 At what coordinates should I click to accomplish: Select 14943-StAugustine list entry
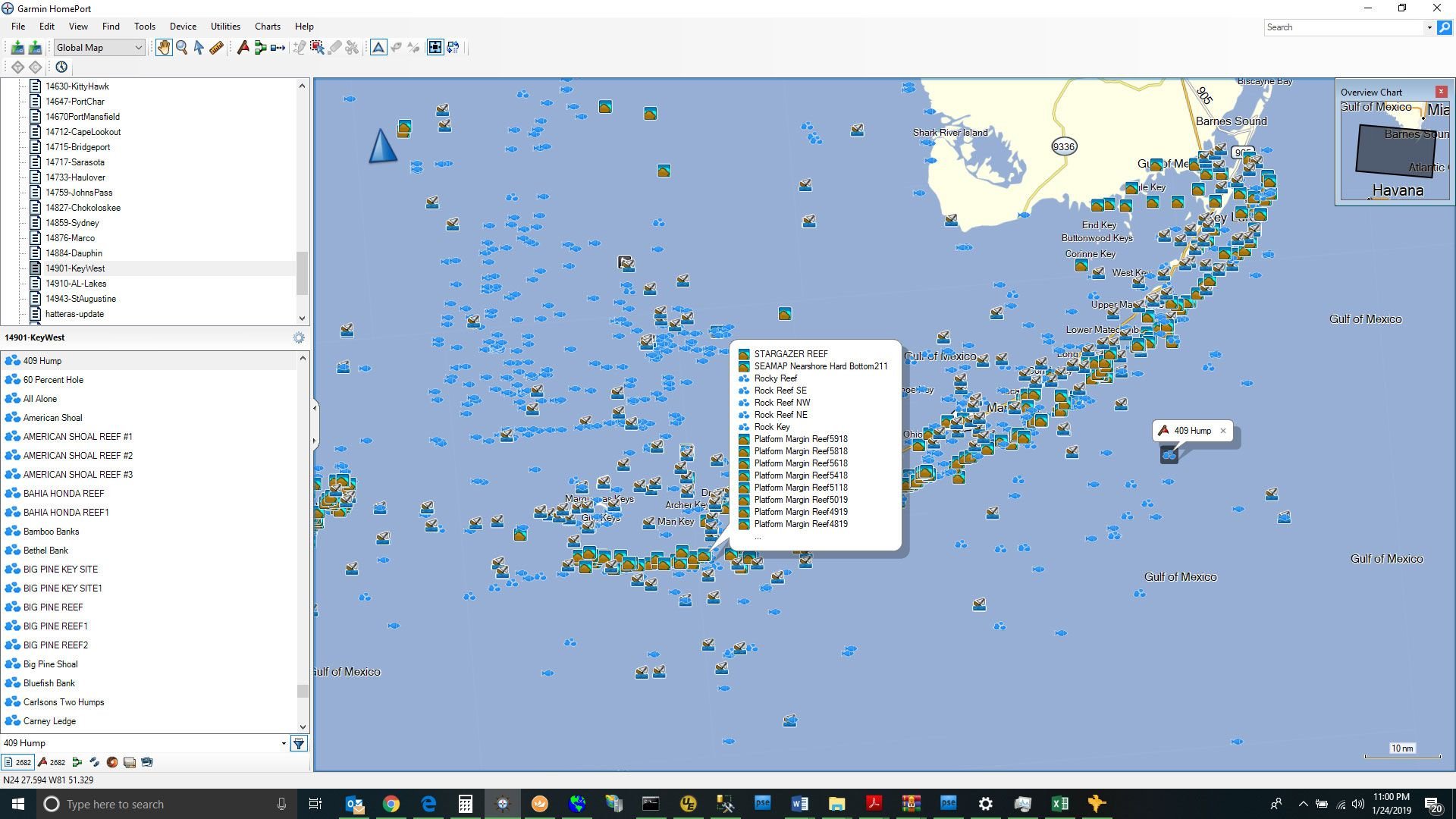80,299
